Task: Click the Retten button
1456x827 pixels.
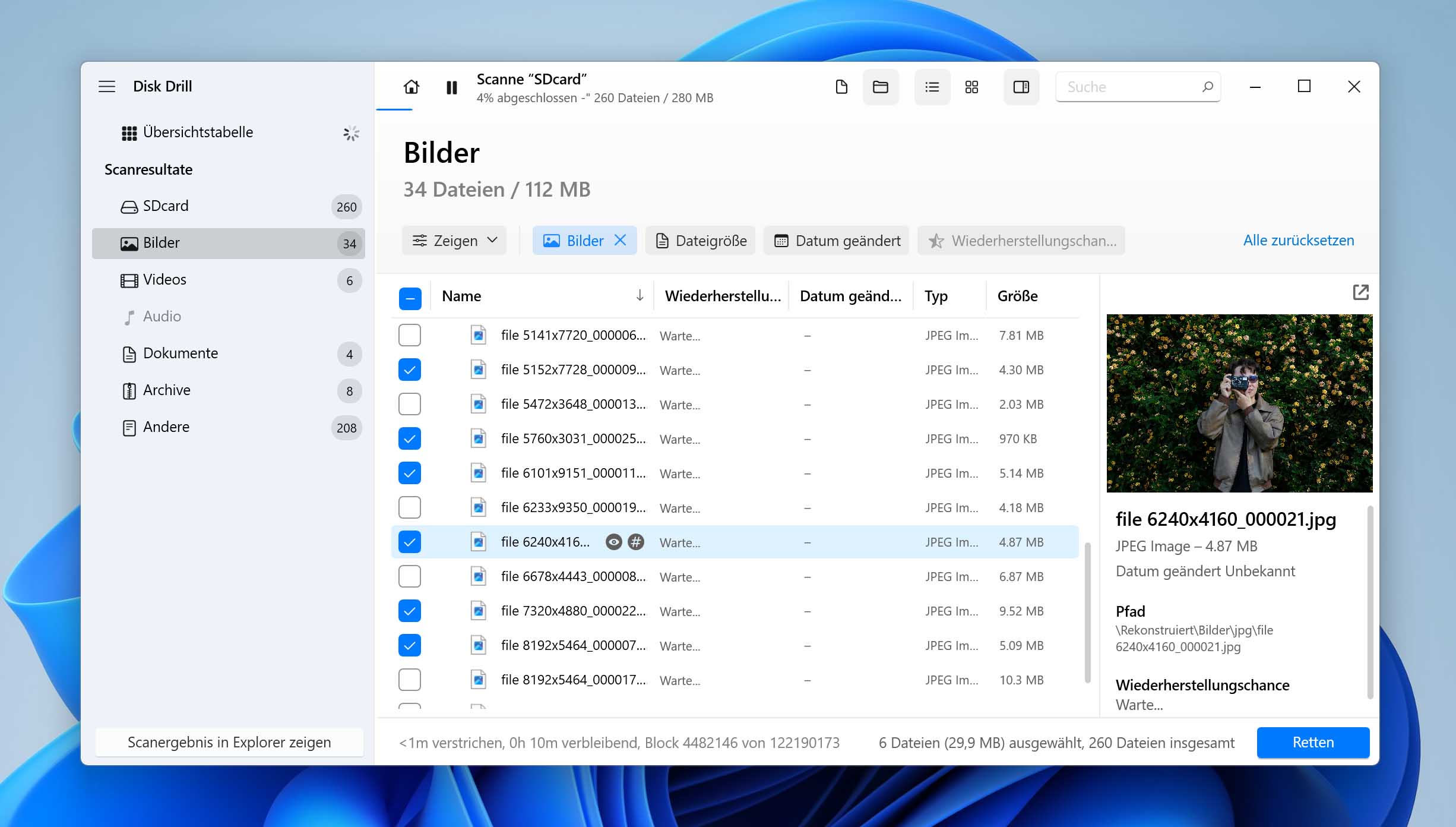Action: (x=1313, y=743)
